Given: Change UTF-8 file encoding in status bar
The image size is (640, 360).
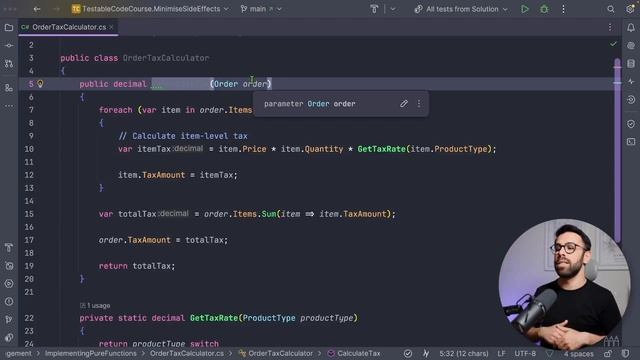Looking at the screenshot, I should pyautogui.click(x=525, y=353).
